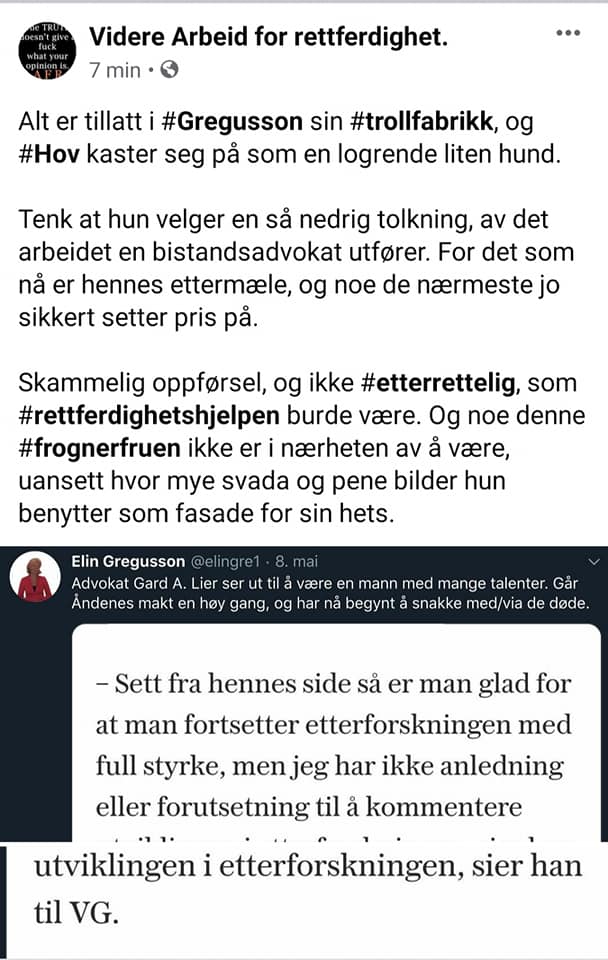The width and height of the screenshot is (608, 960).
Task: Follow the #trollfabrikk hashtag
Action: (422, 121)
